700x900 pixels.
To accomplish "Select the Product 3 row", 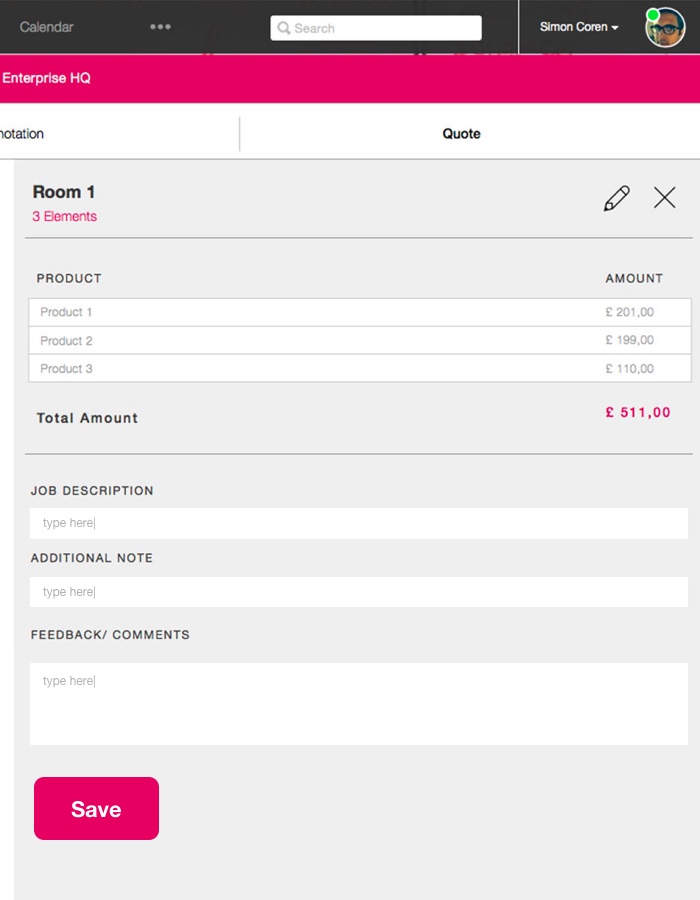I will pos(359,368).
